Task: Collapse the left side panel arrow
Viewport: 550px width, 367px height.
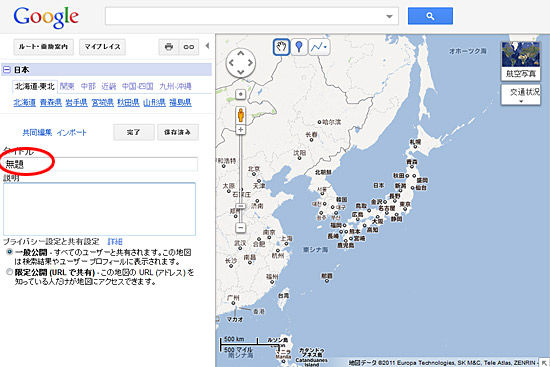Action: 207,46
